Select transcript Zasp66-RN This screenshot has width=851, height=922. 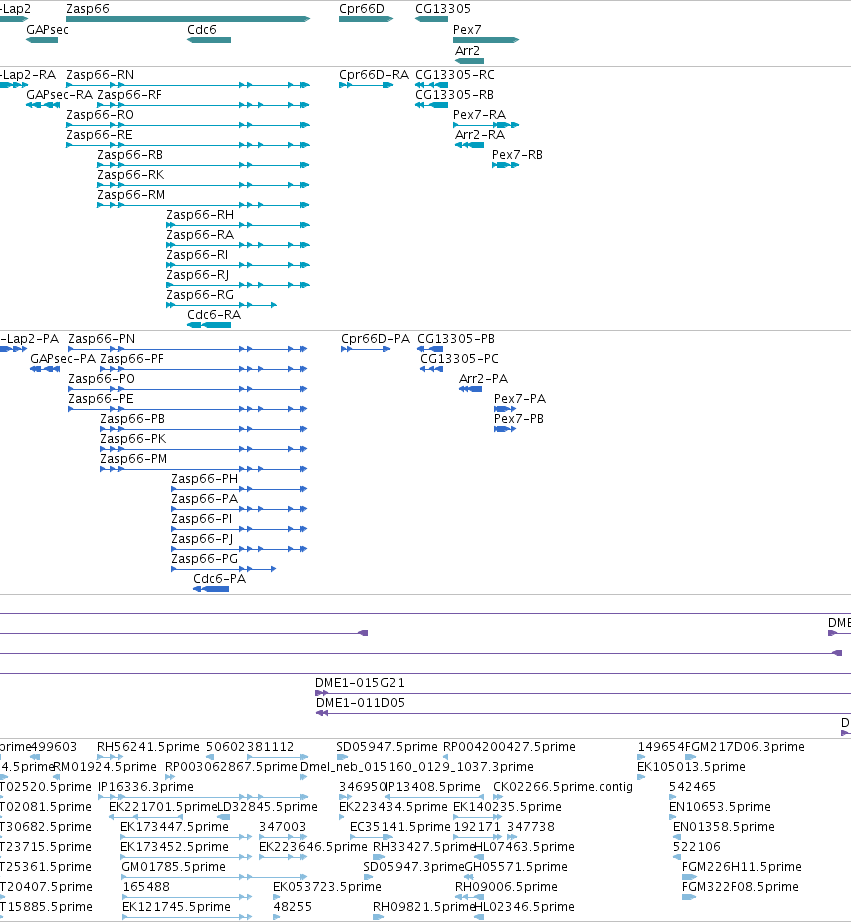click(188, 85)
